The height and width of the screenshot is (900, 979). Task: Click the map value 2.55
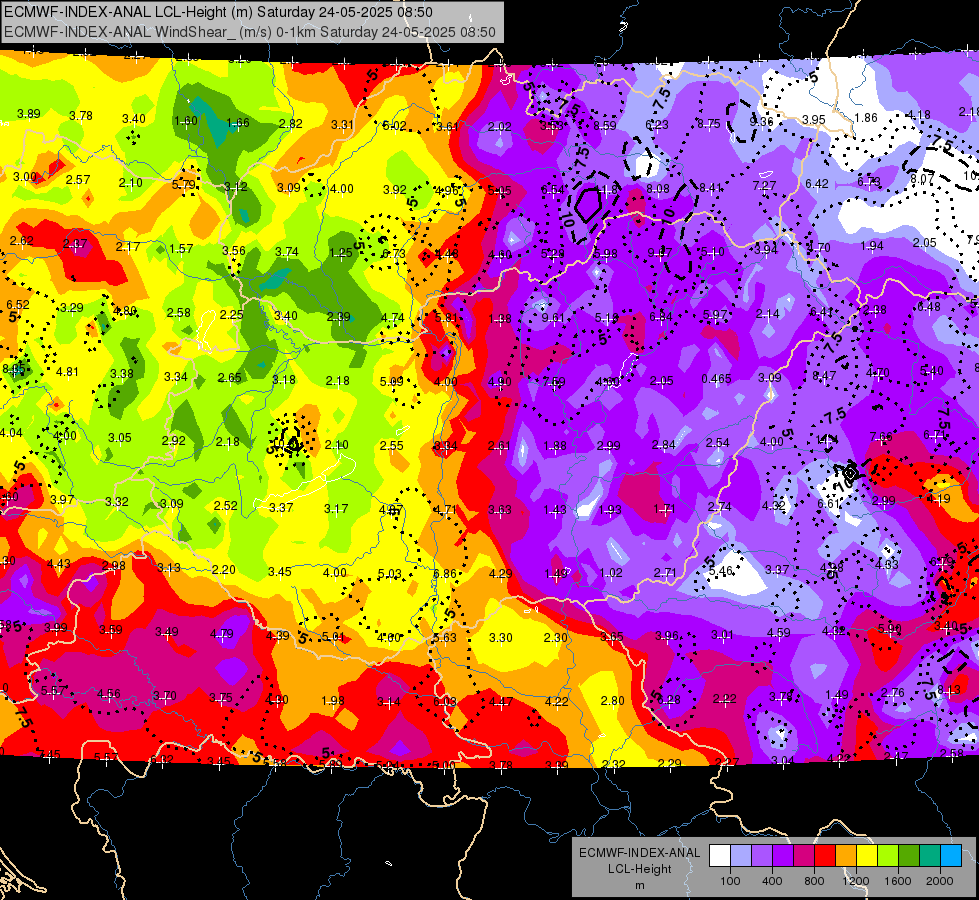pos(391,445)
